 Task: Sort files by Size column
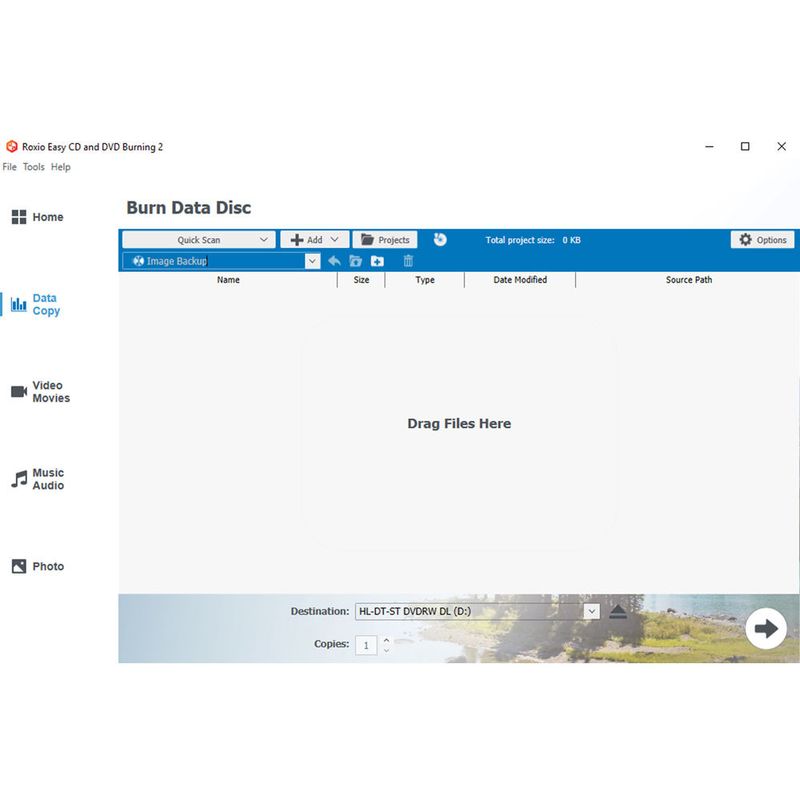click(x=361, y=280)
